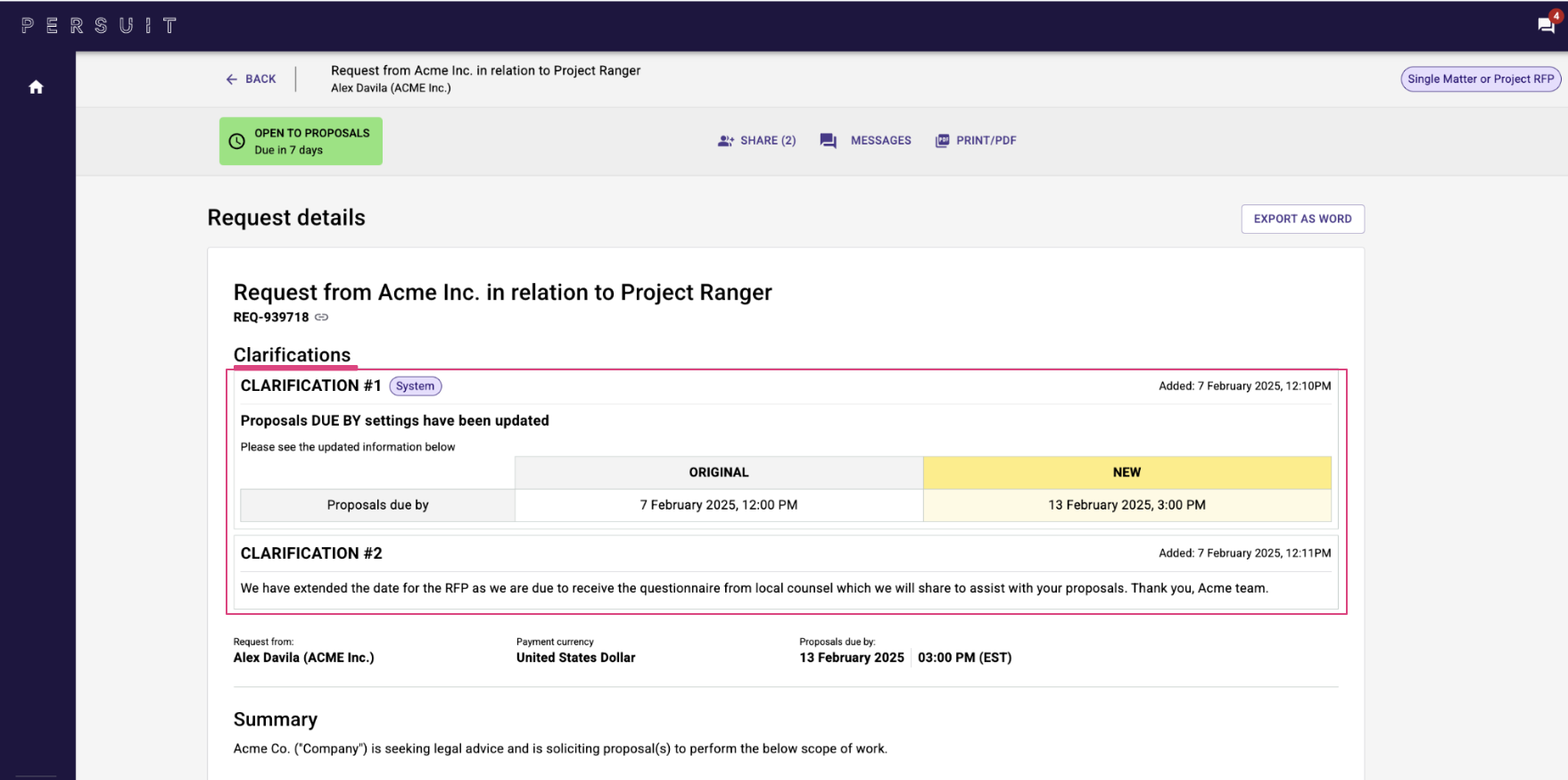This screenshot has width=1568, height=780.
Task: Select the new due date 13 February cell
Action: tap(1126, 505)
